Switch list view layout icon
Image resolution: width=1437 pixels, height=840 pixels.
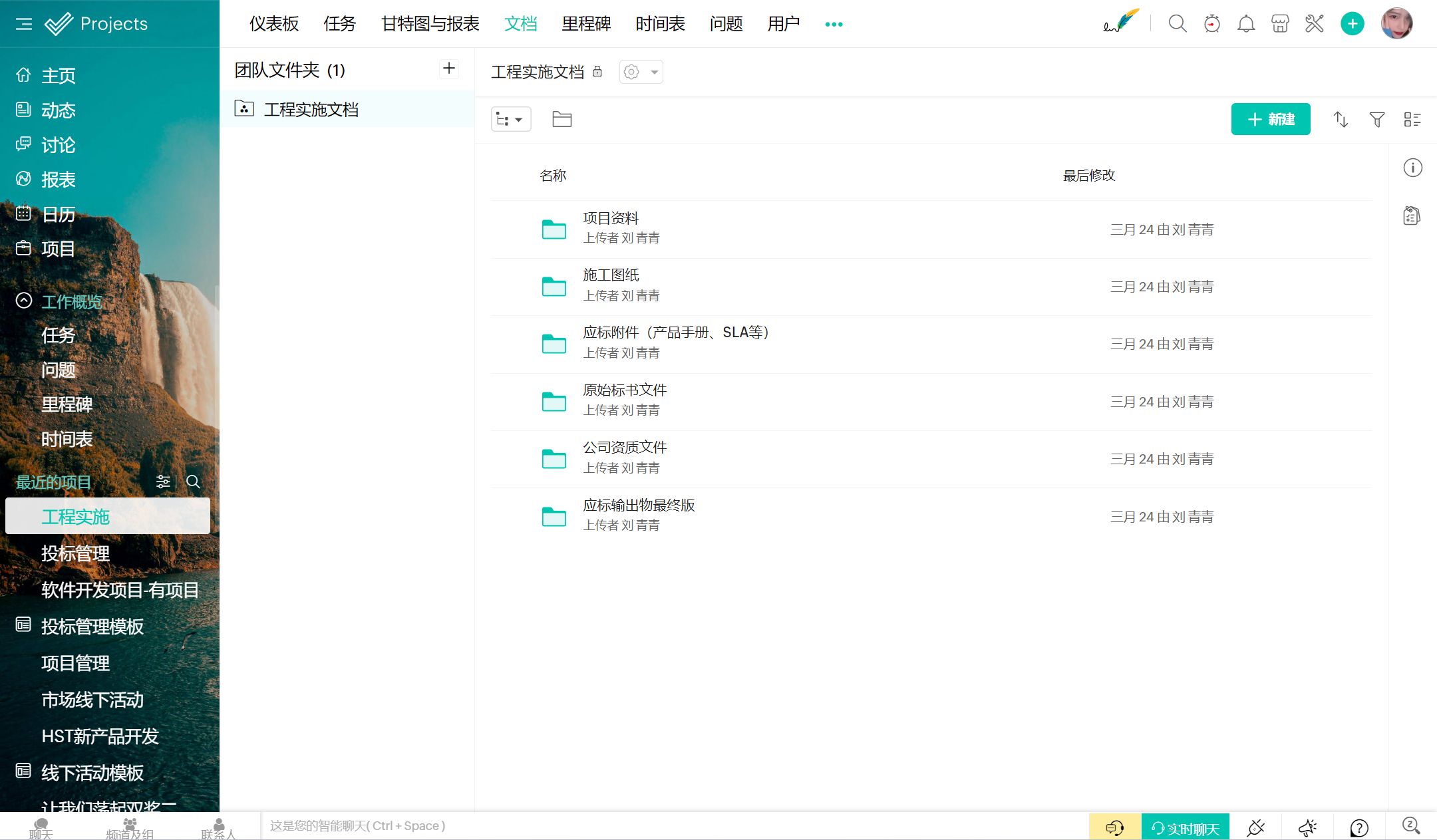coord(1412,120)
